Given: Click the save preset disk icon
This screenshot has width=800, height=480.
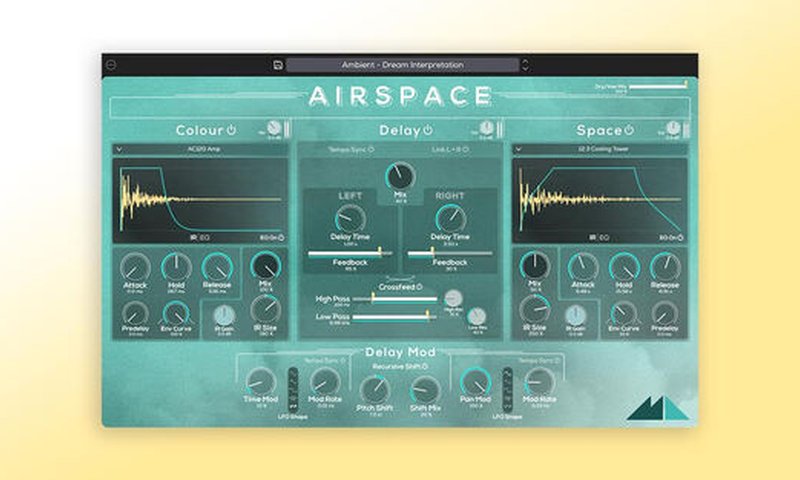Looking at the screenshot, I should [x=277, y=65].
